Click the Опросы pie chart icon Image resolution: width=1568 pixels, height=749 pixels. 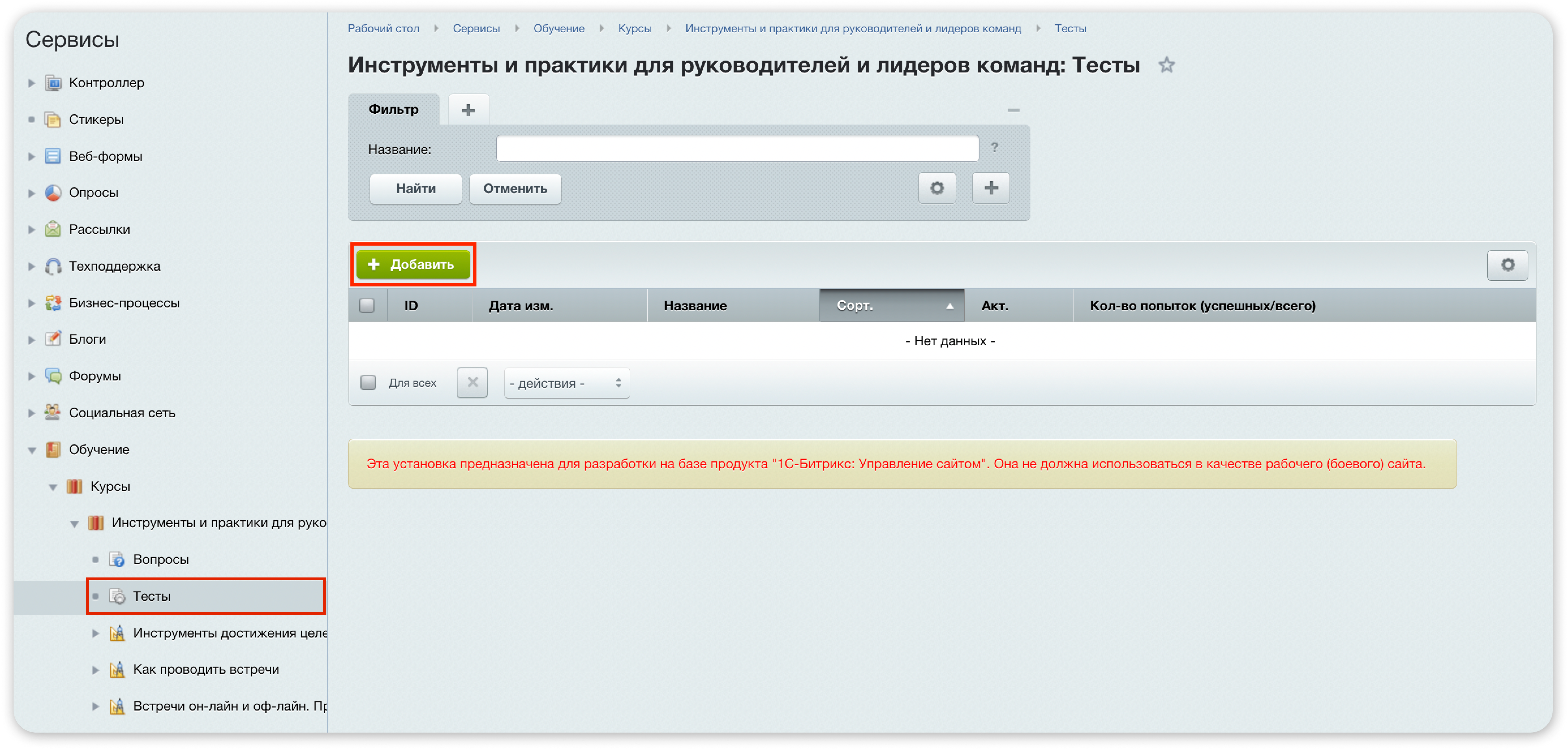[x=53, y=192]
